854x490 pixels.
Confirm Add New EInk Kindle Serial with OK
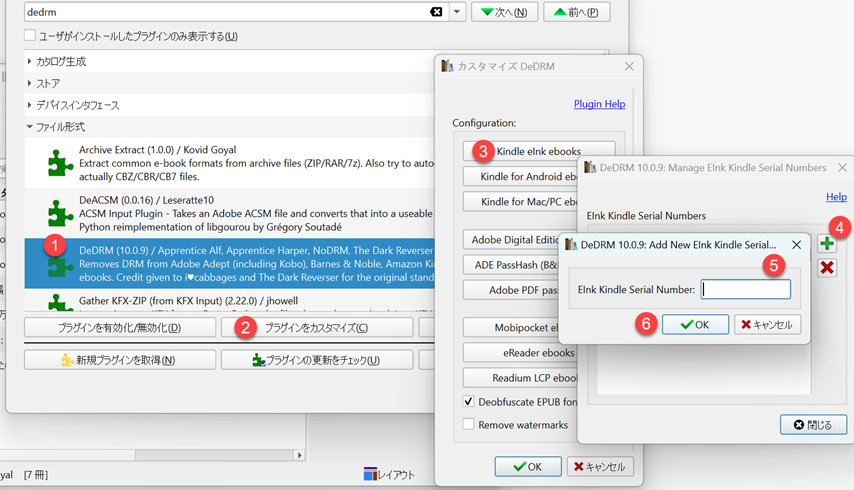click(x=695, y=324)
